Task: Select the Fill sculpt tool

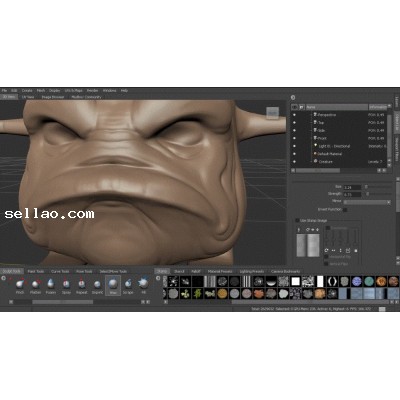Action: [x=144, y=286]
